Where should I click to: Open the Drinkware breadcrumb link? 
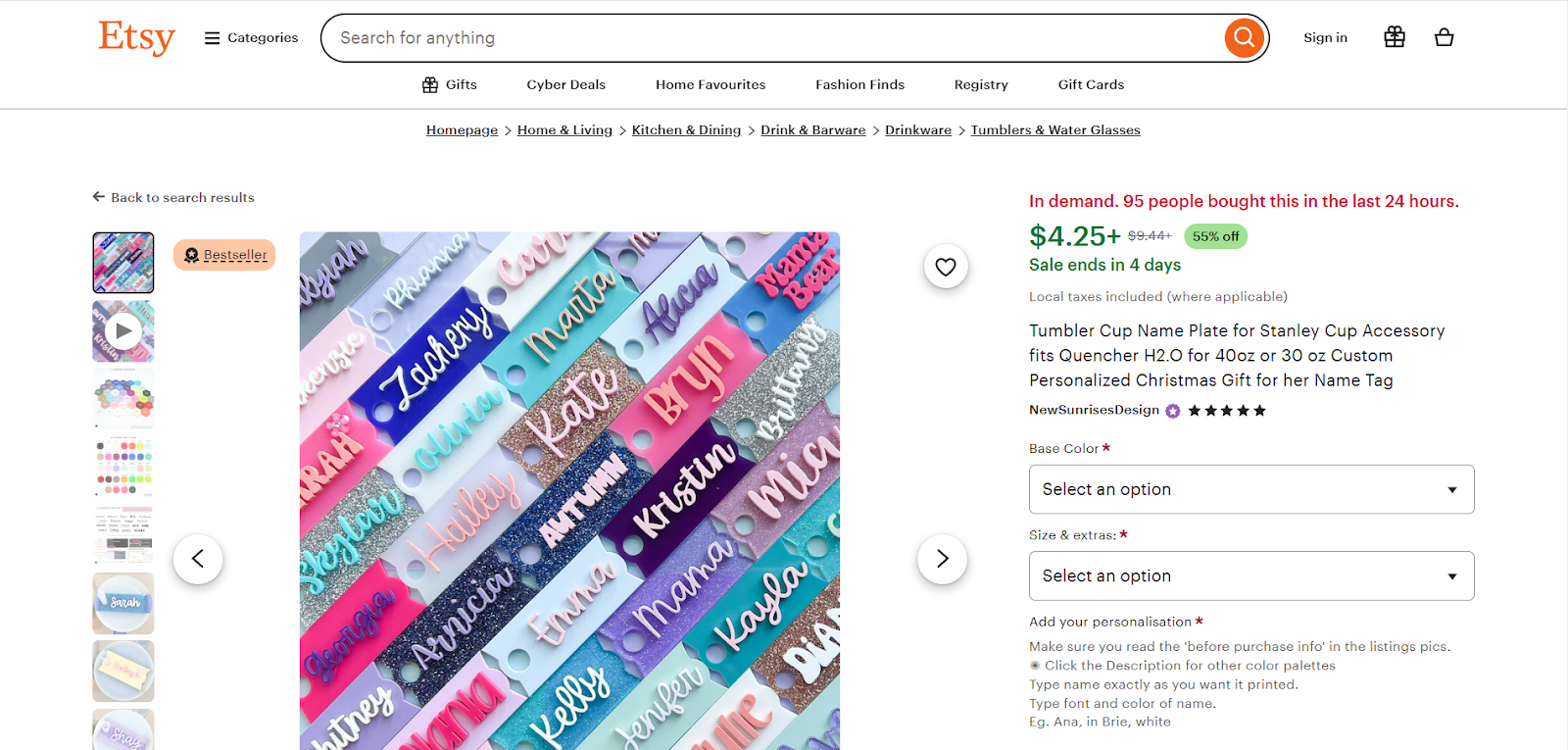[x=918, y=130]
